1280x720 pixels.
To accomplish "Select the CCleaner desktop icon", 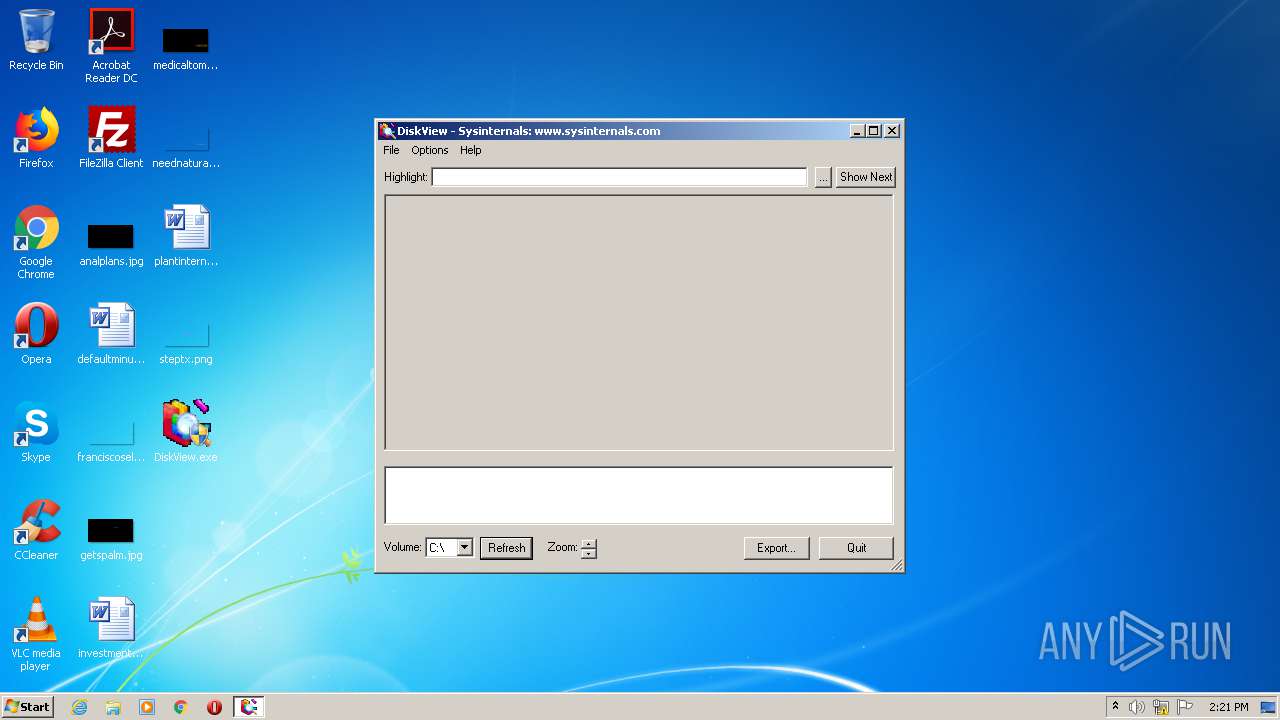I will [x=36, y=530].
